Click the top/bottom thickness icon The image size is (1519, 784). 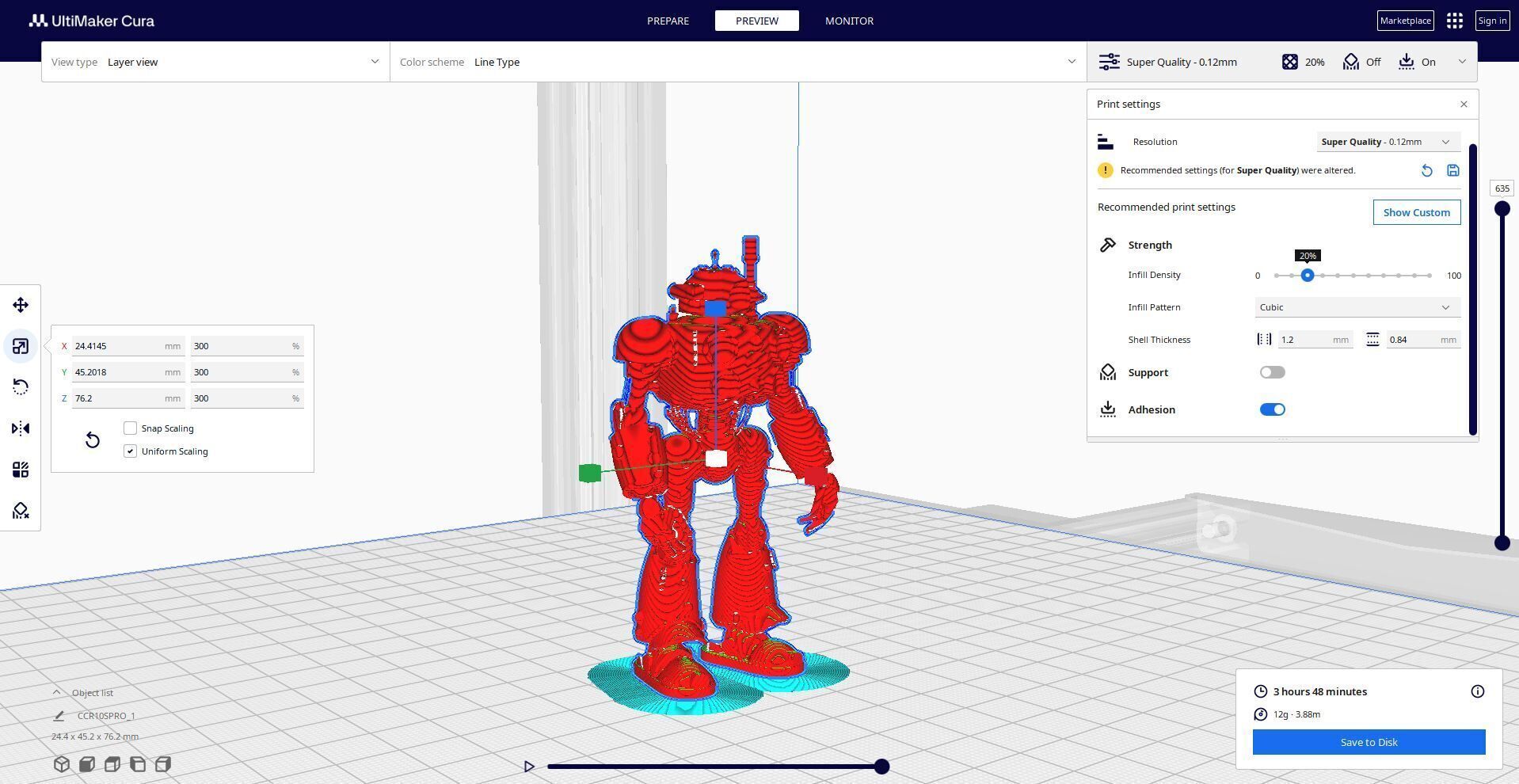coord(1372,340)
